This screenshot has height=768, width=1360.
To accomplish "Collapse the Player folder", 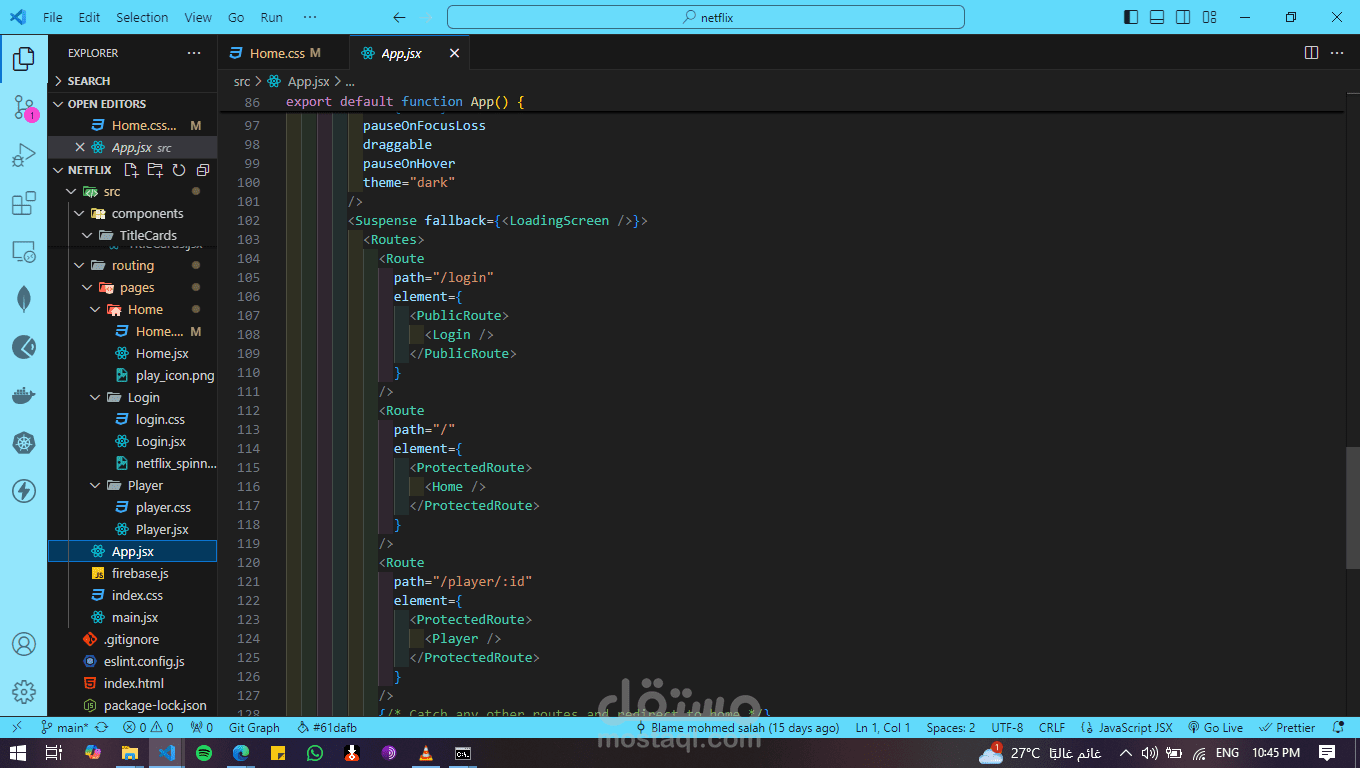I will [145, 485].
